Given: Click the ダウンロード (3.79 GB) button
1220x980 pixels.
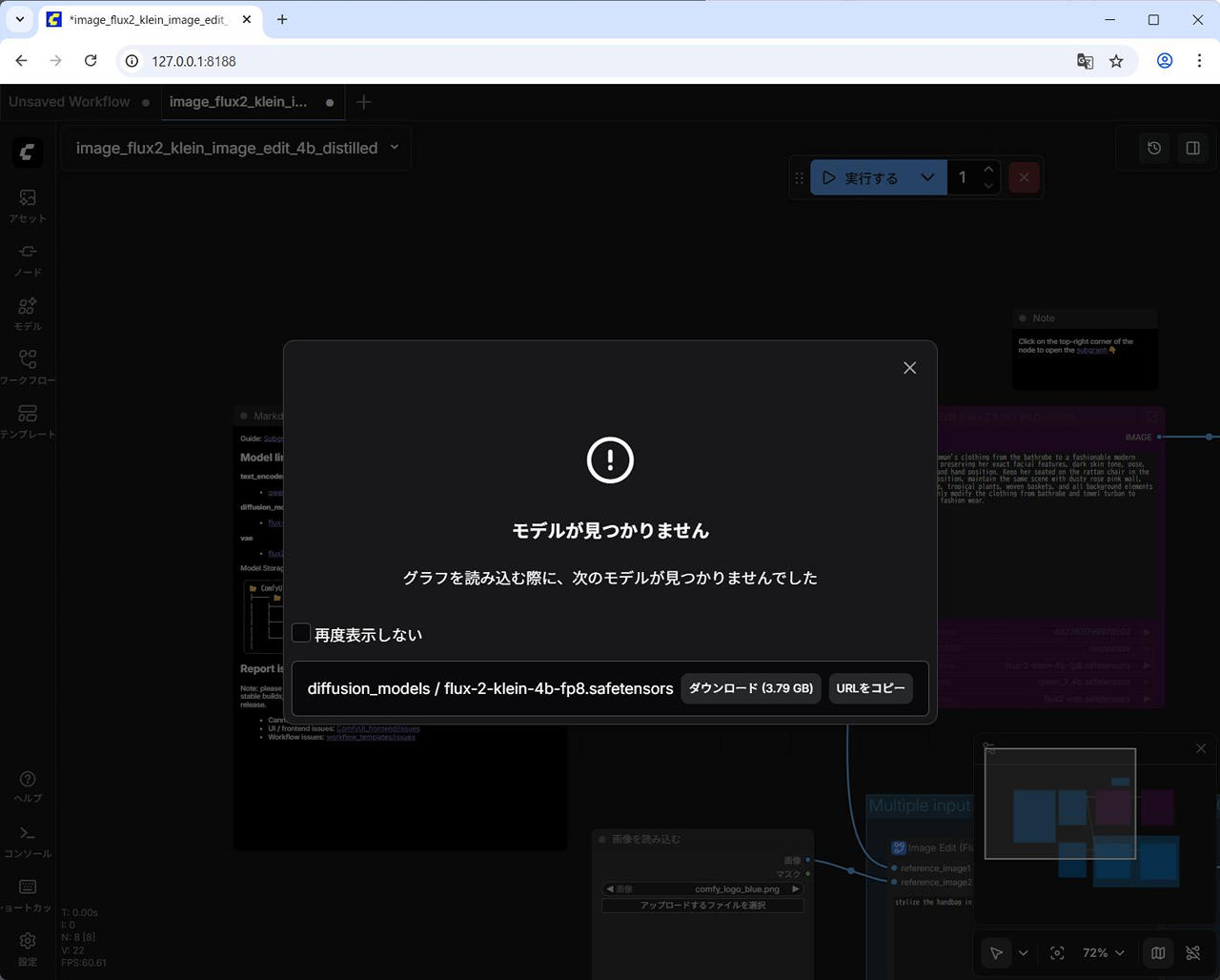Looking at the screenshot, I should (750, 688).
